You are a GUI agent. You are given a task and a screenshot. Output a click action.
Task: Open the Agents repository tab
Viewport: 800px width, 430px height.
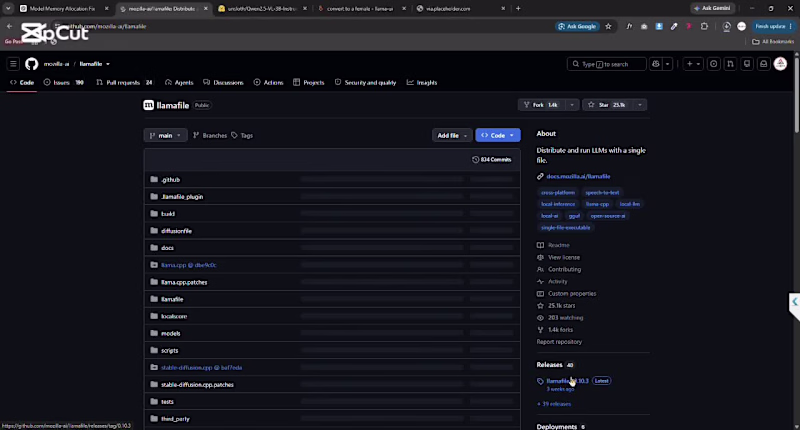[x=179, y=83]
